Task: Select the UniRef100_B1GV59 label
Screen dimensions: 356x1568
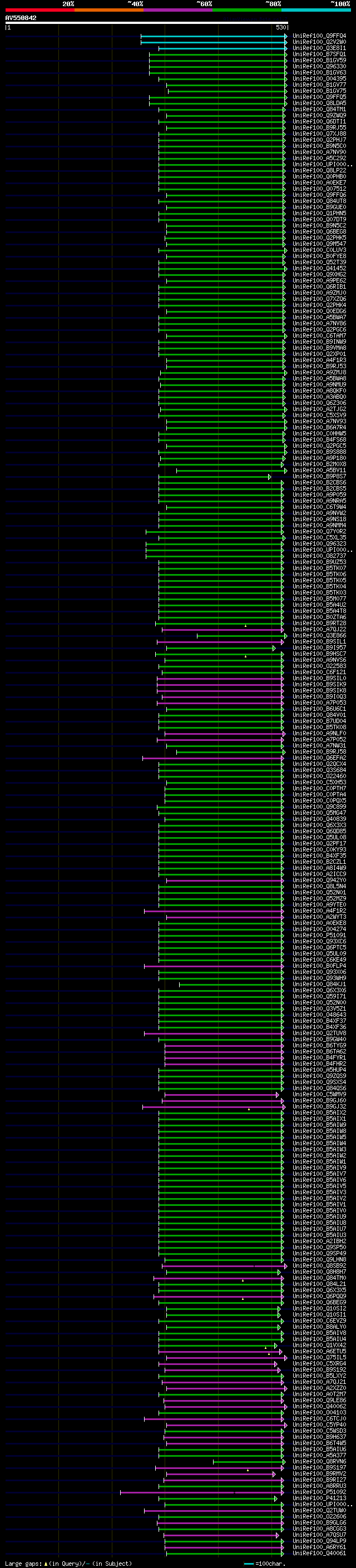Action: pyautogui.click(x=319, y=60)
